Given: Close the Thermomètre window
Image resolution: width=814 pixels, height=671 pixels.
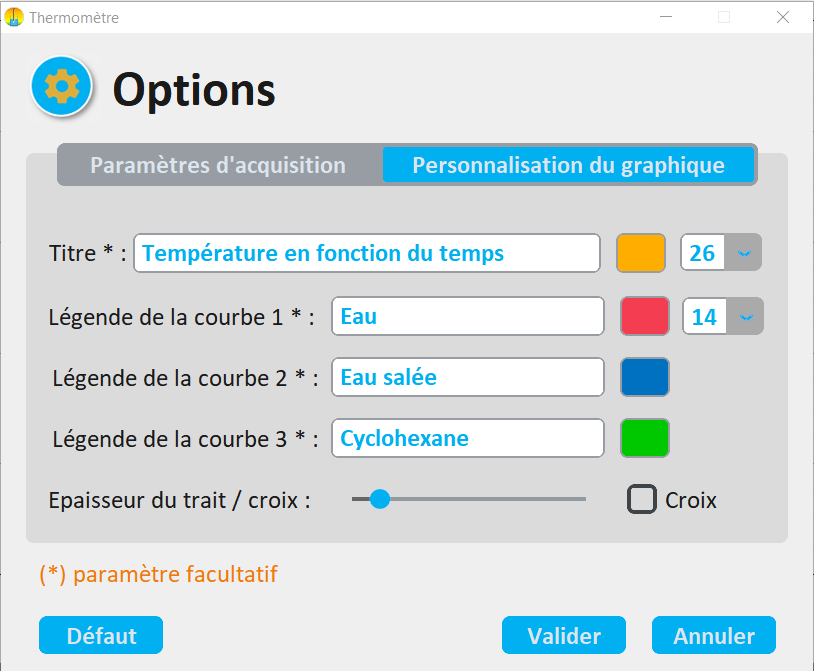Looking at the screenshot, I should [783, 17].
